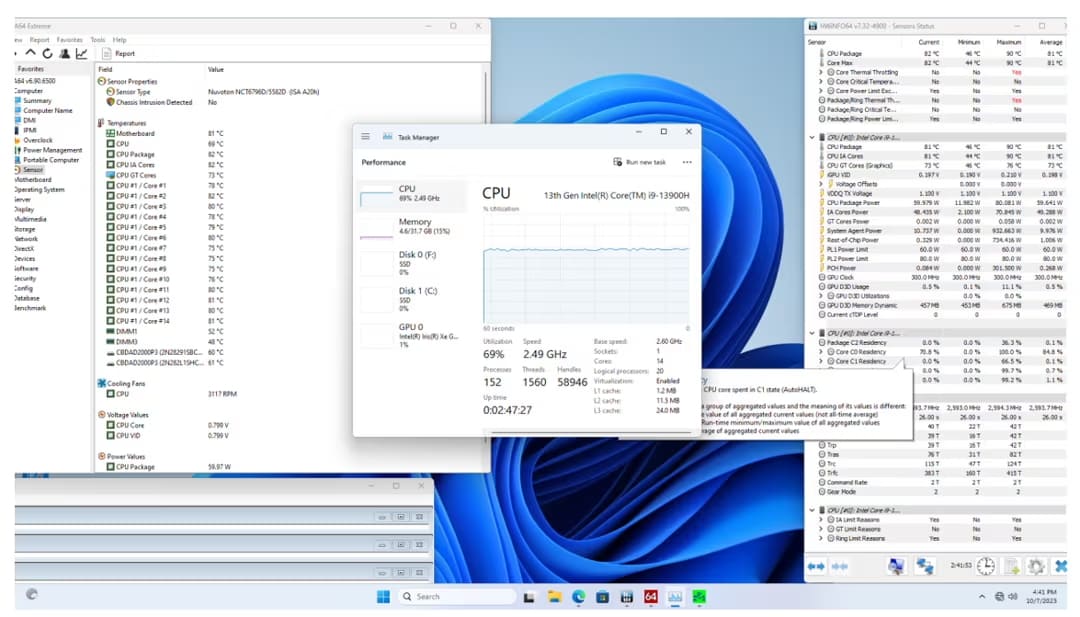Open the Windows Start menu

coord(384,596)
